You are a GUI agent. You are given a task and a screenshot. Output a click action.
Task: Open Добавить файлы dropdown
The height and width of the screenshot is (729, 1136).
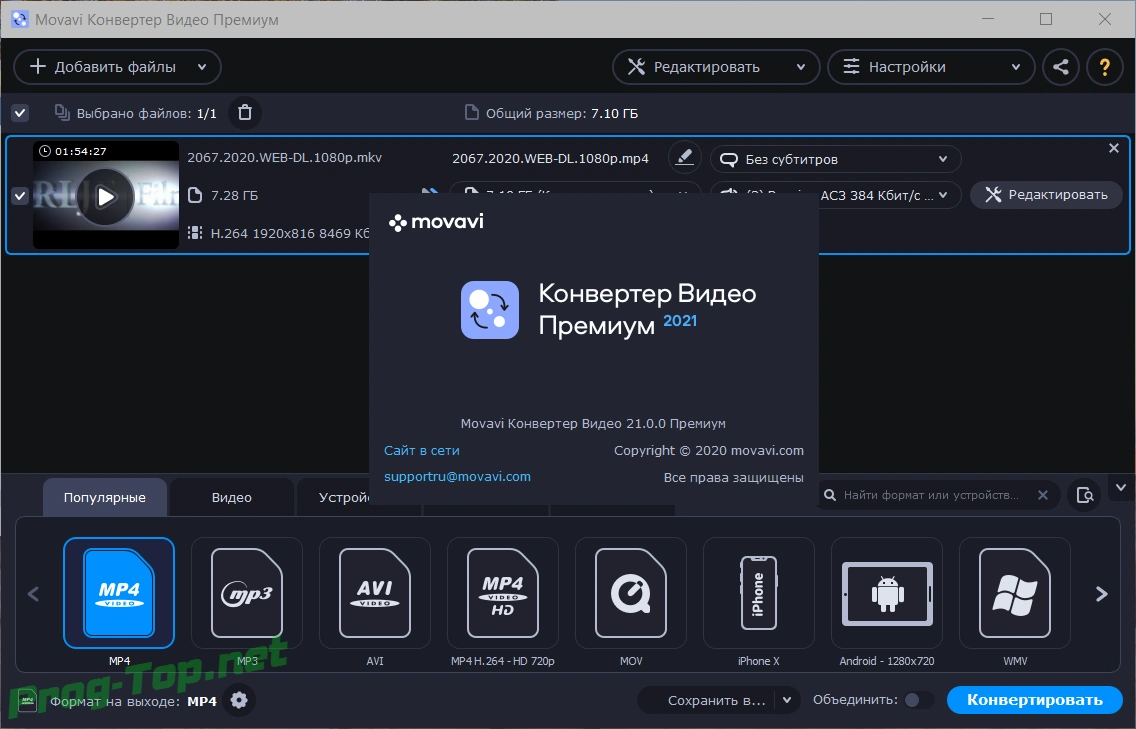202,67
